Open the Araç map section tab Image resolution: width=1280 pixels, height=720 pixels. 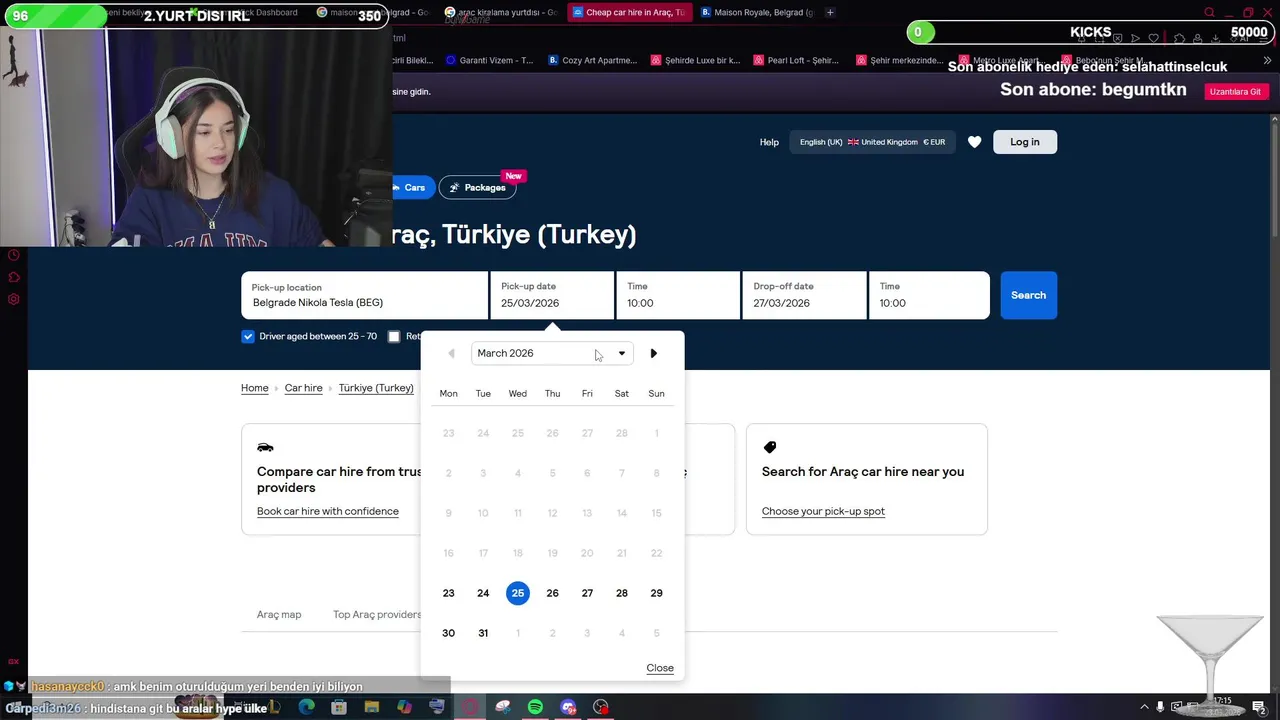tap(279, 614)
